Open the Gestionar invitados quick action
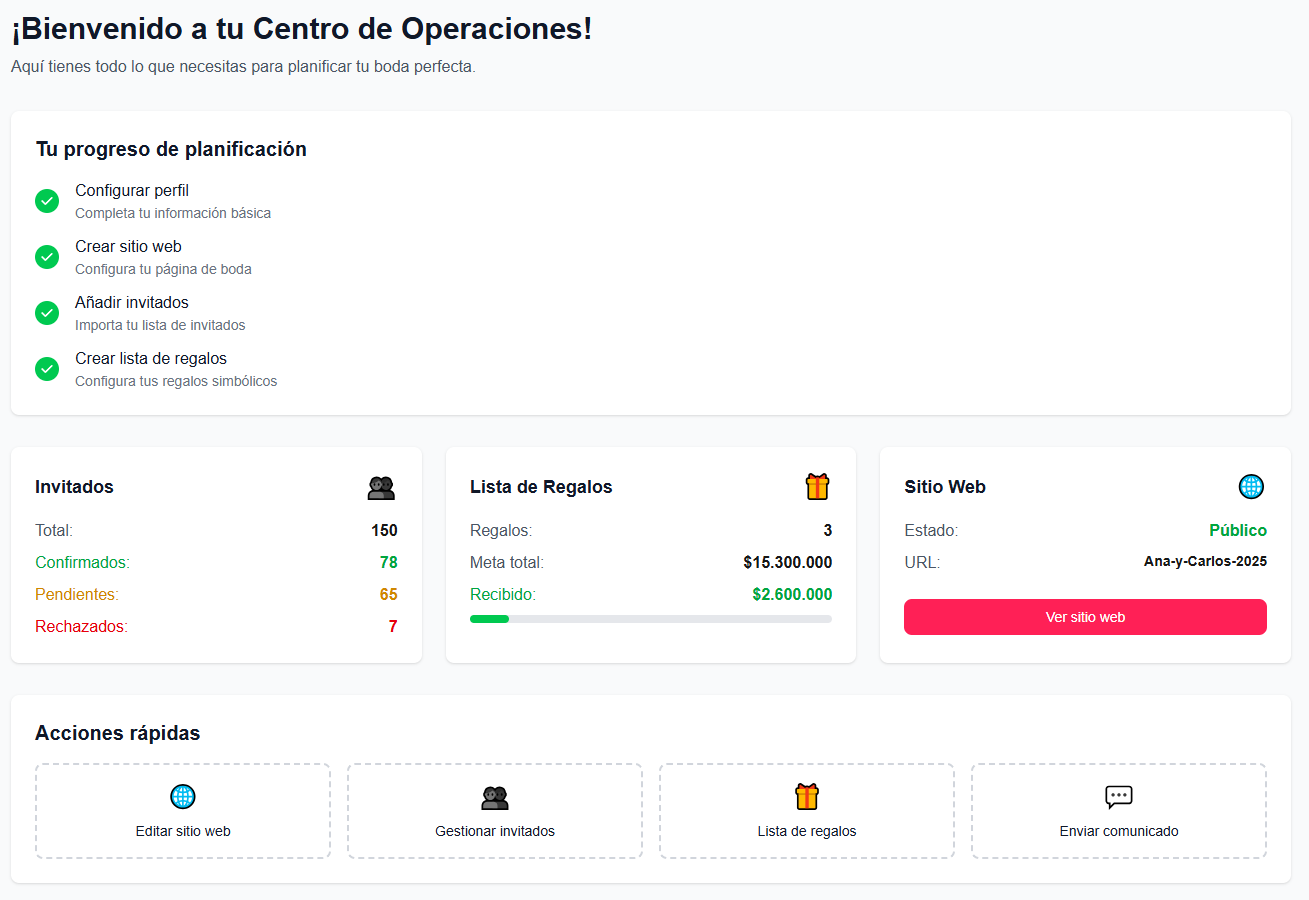Screen dimensions: 1309x900 coord(494,811)
